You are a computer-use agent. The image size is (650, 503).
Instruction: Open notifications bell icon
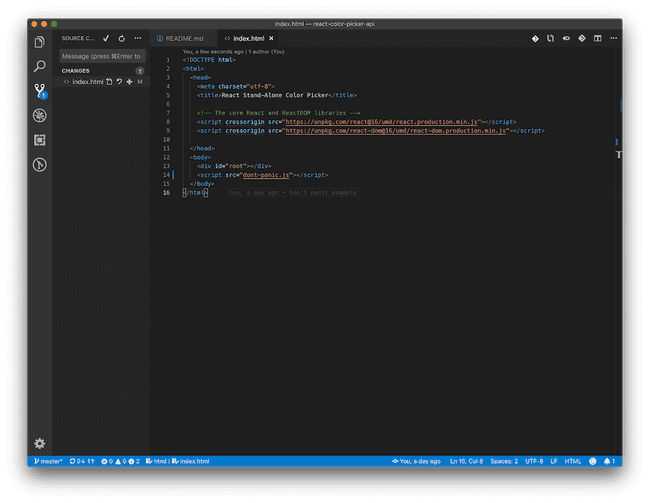pyautogui.click(x=609, y=461)
